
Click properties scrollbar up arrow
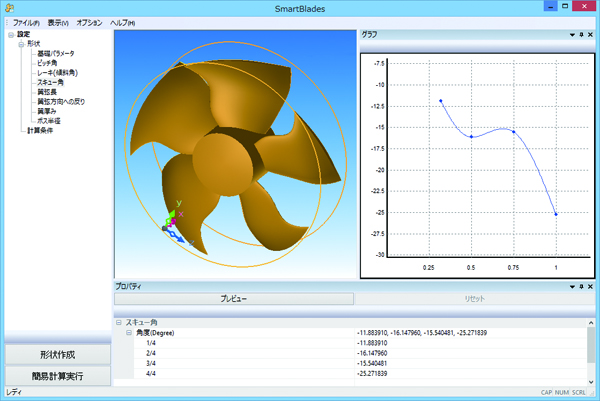pos(591,323)
